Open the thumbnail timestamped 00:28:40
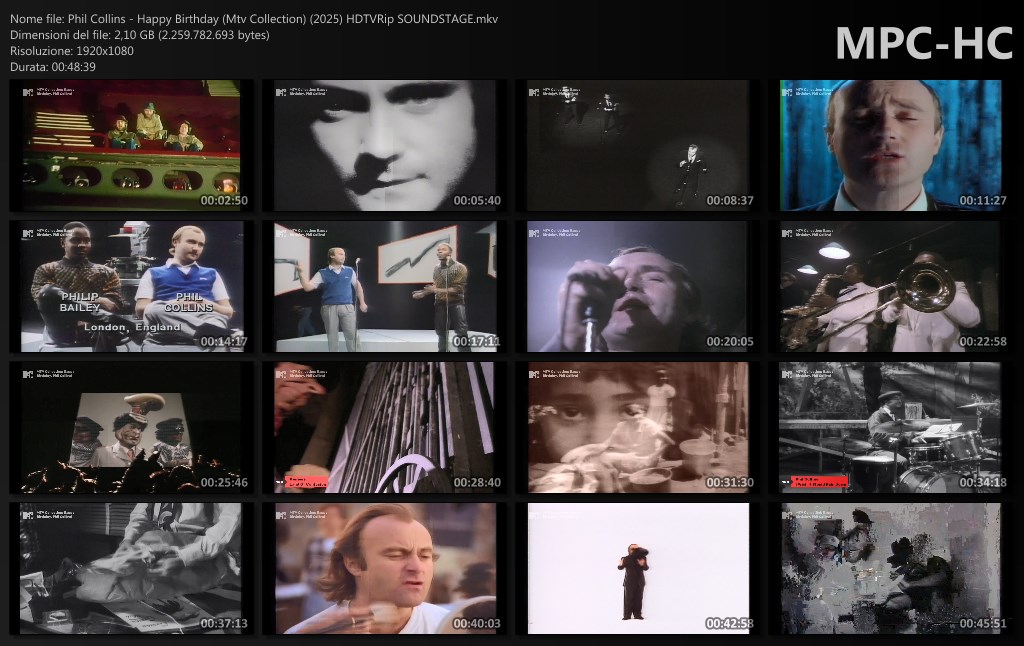Viewport: 1024px width, 646px height. (384, 428)
